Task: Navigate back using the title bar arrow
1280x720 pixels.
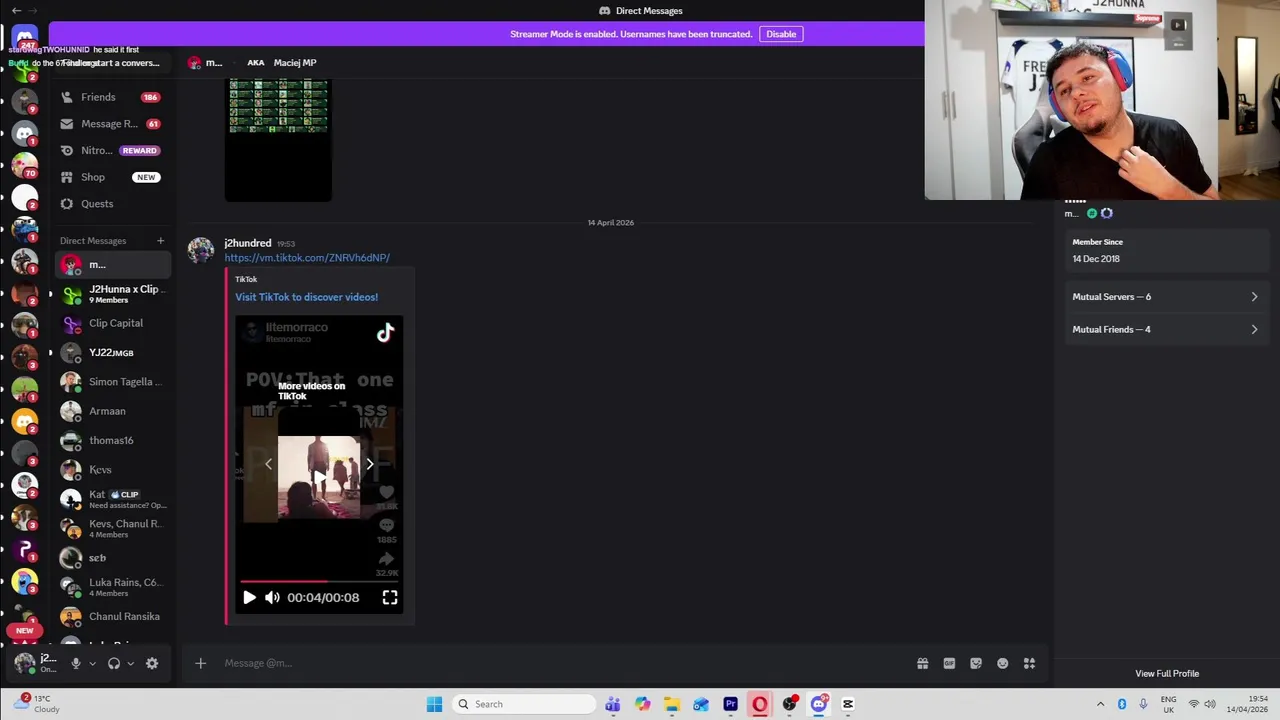Action: click(x=16, y=10)
